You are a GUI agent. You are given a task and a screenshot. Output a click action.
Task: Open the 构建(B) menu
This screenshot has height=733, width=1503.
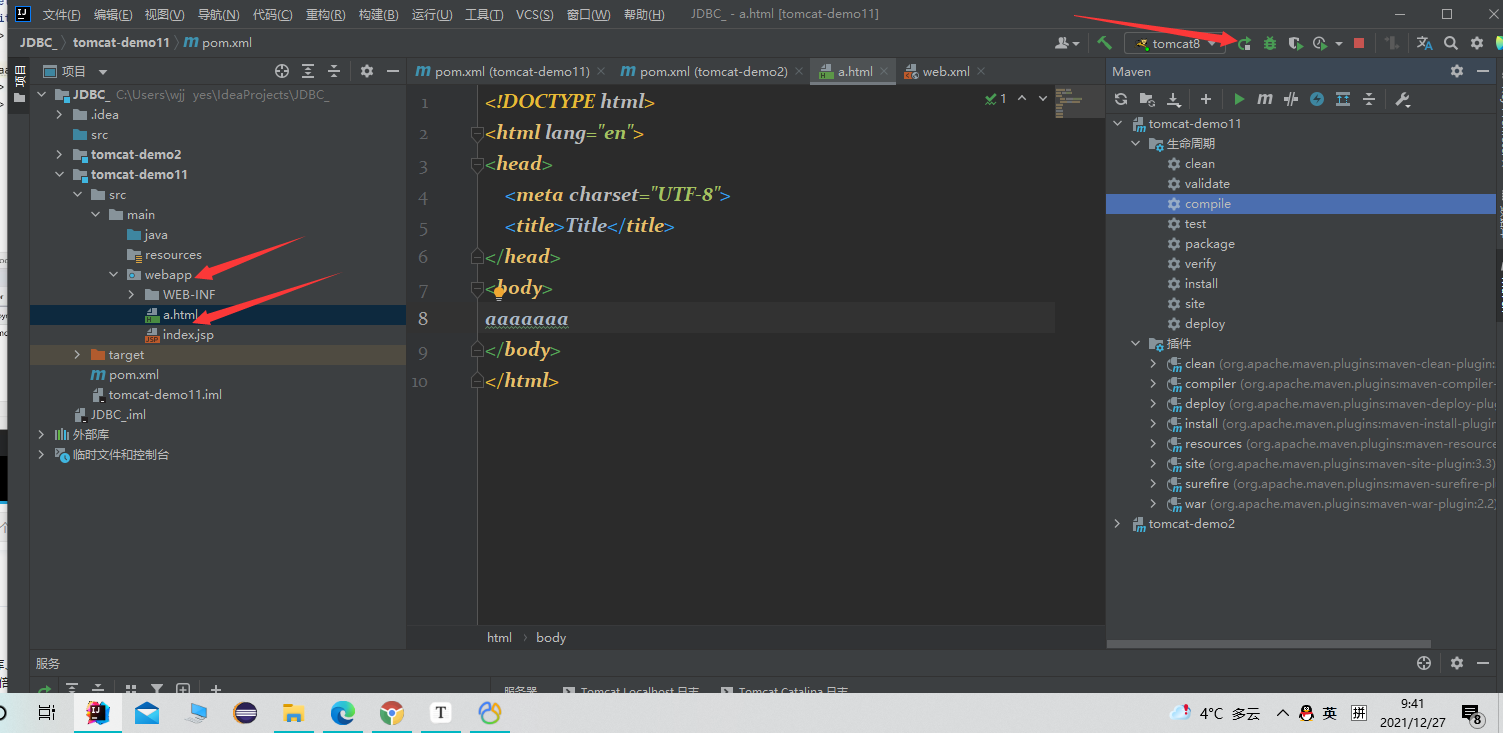[378, 15]
